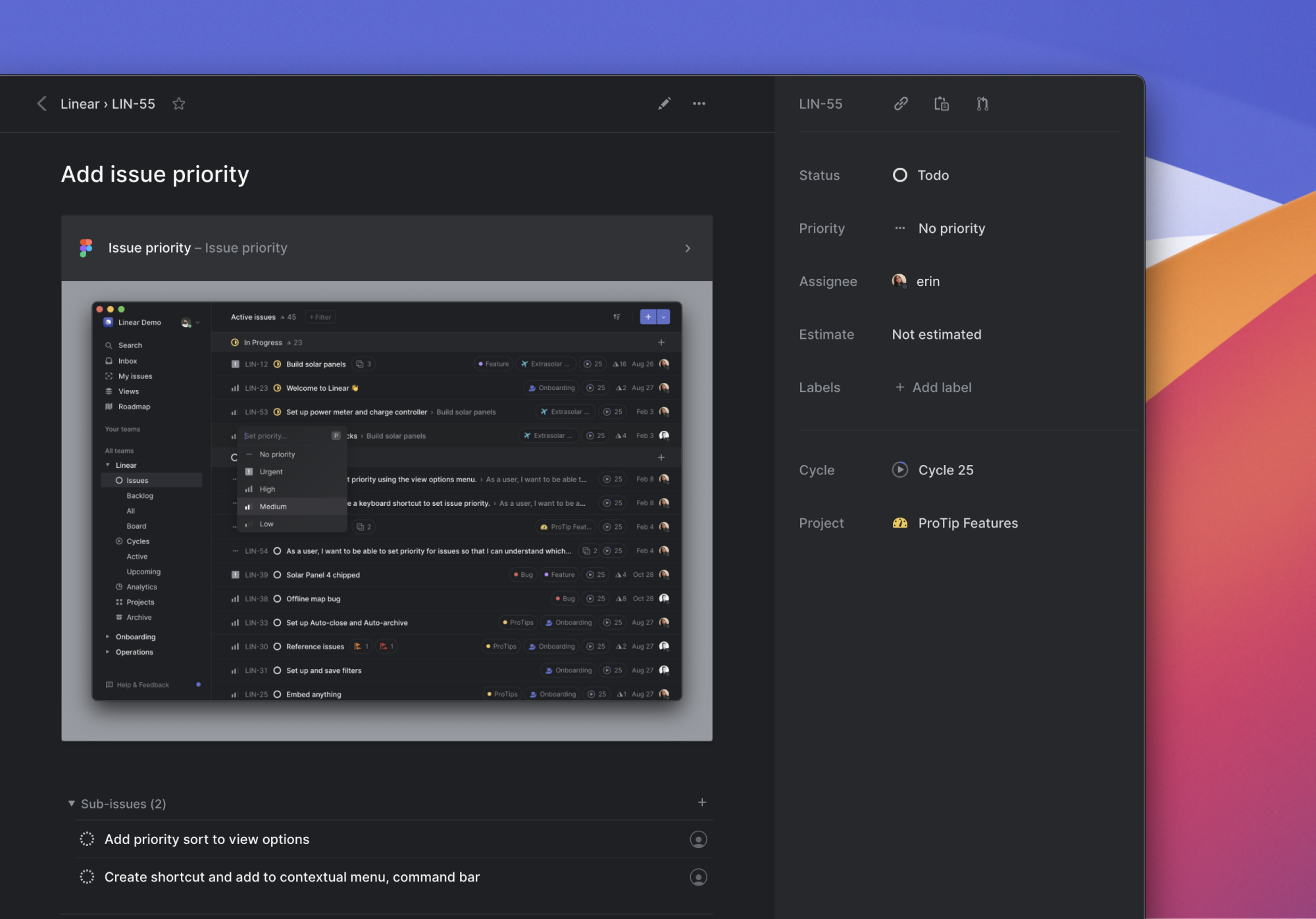Open the Cycle 25 selector
This screenshot has width=1316, height=919.
933,470
